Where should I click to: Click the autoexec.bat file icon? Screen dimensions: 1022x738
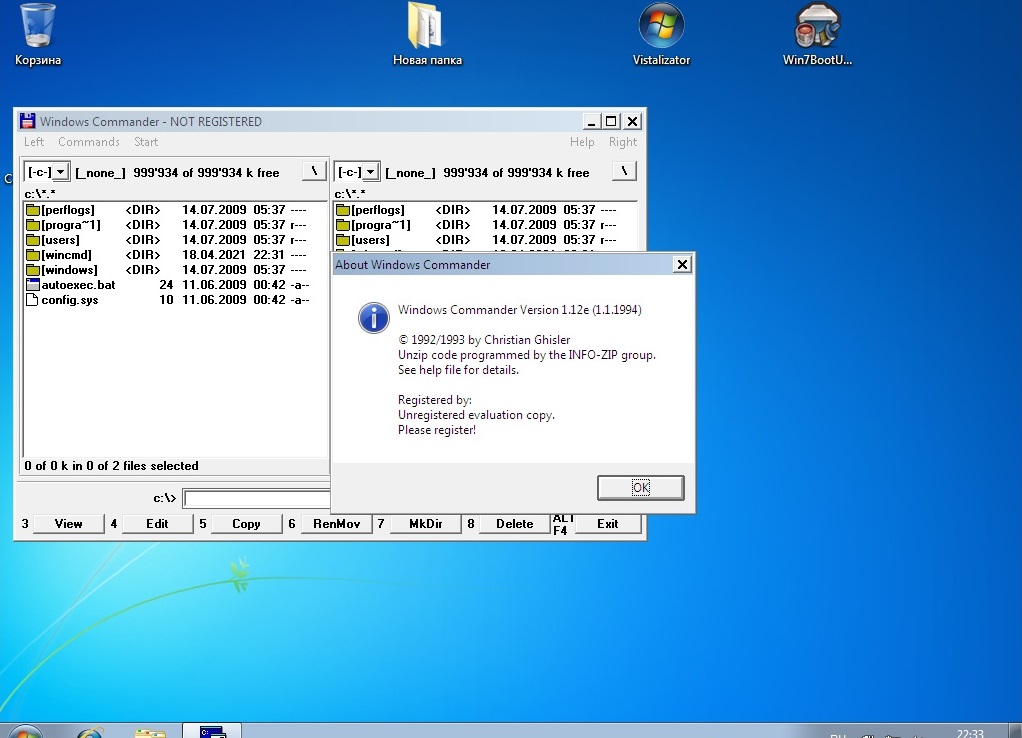click(33, 285)
